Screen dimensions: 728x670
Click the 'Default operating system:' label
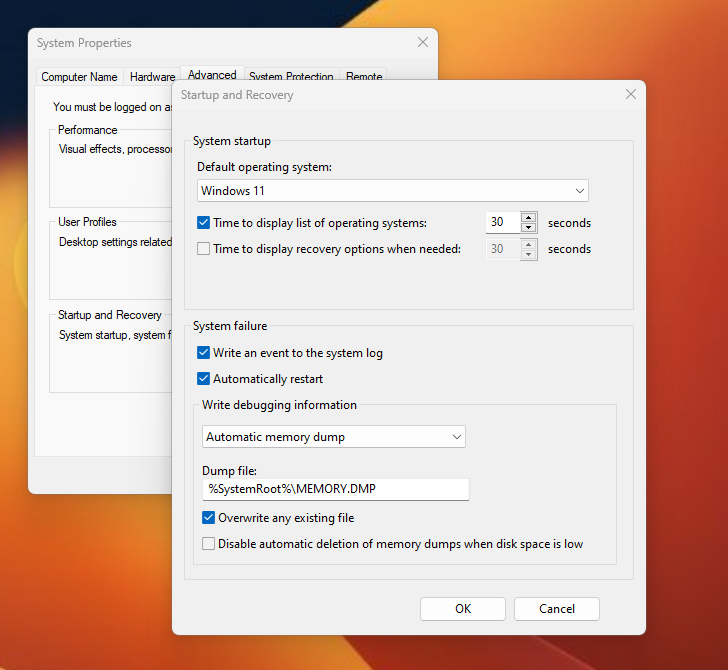[x=264, y=167]
